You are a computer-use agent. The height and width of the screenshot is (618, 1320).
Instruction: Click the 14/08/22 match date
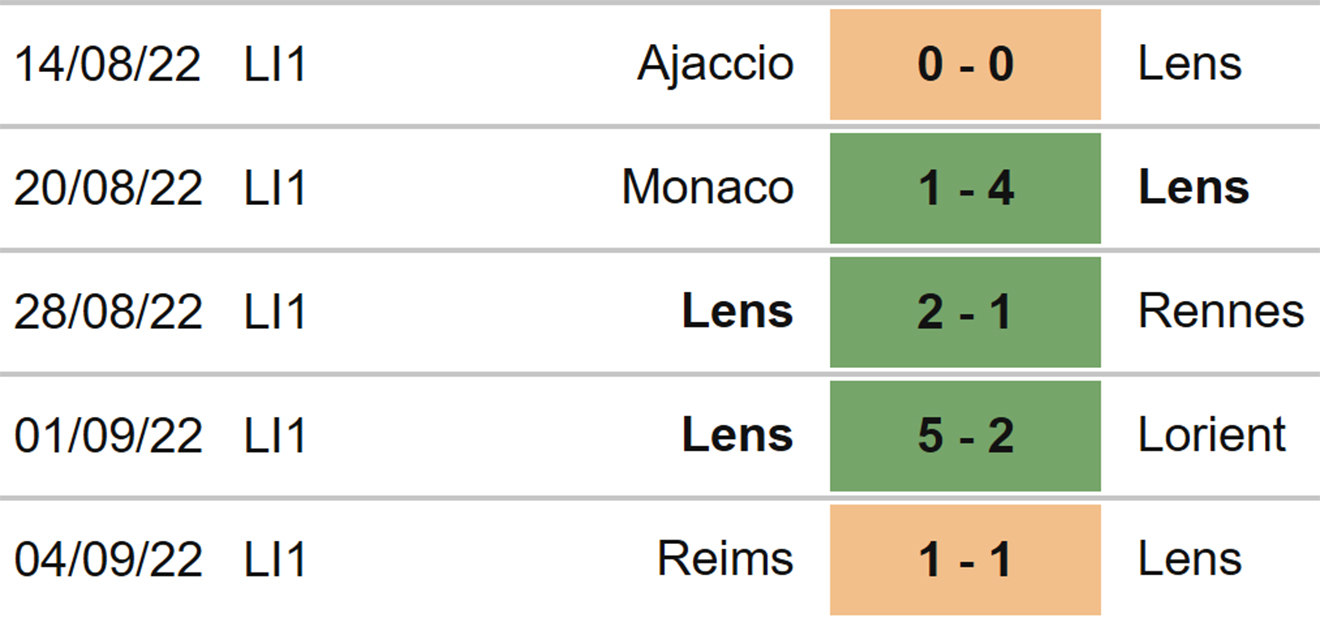[x=108, y=65]
